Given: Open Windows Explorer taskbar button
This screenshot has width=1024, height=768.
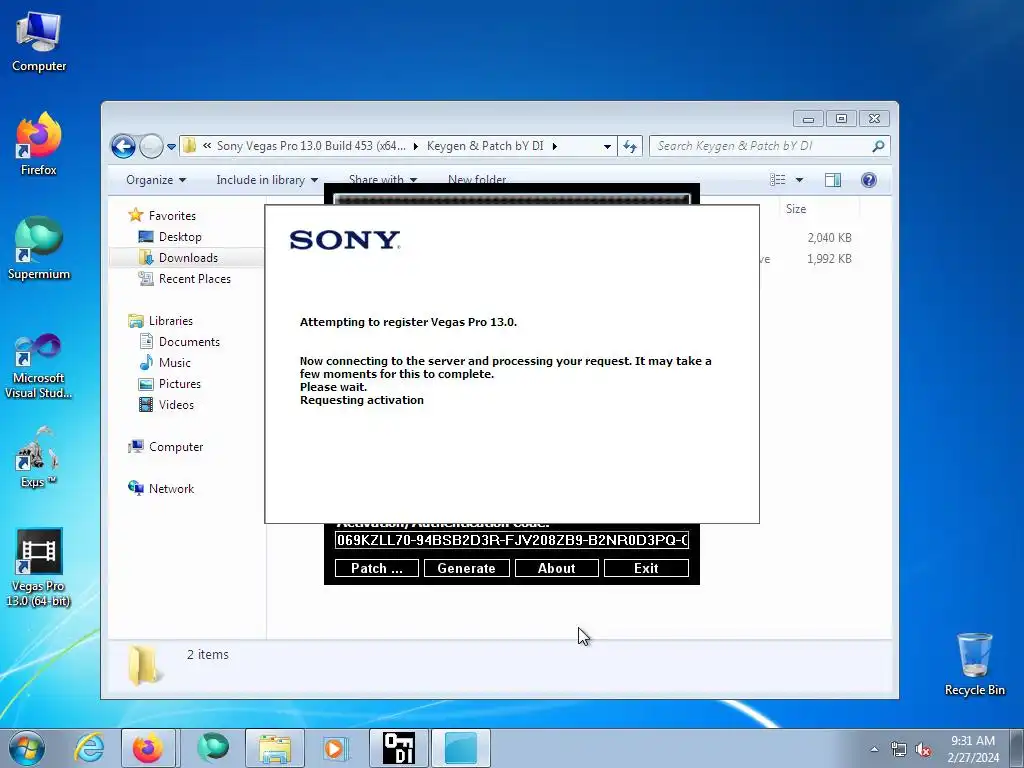Looking at the screenshot, I should [275, 748].
